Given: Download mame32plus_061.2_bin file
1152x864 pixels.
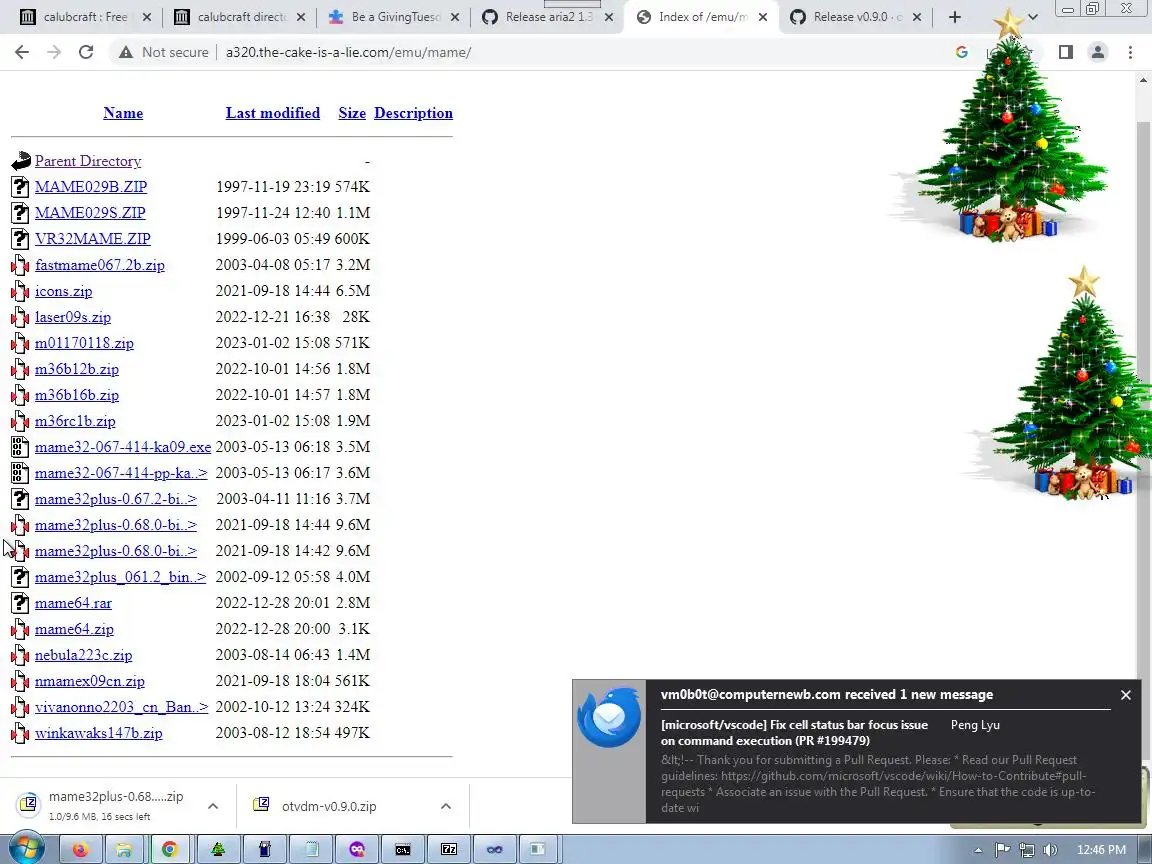Looking at the screenshot, I should (x=120, y=577).
